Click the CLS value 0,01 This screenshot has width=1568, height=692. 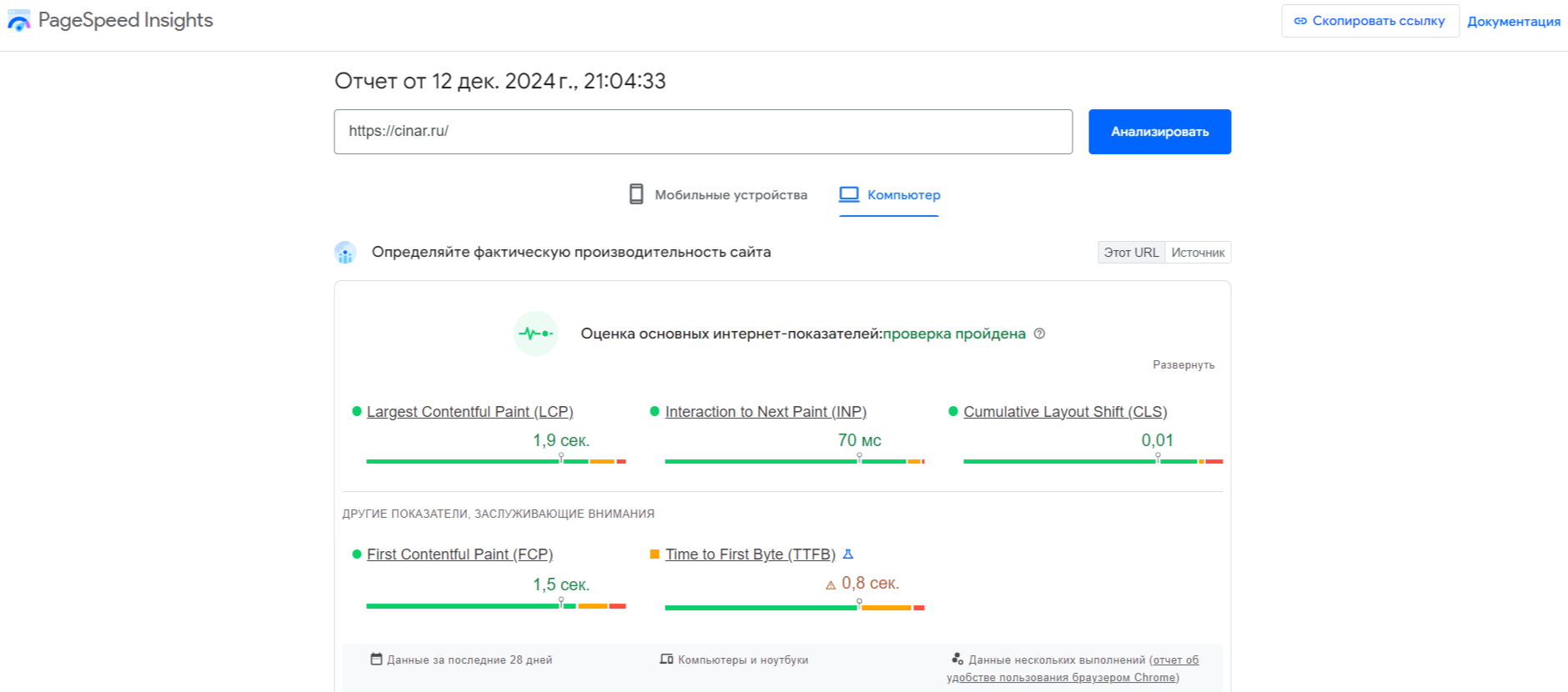[x=1158, y=440]
